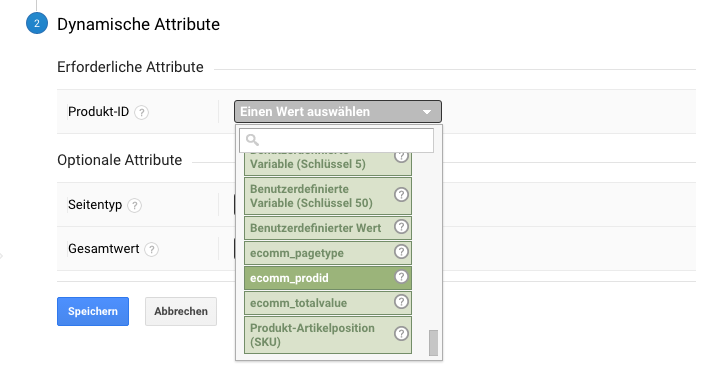This screenshot has width=707, height=382.
Task: Click the search magnifier icon in dropdown
Action: pos(252,140)
